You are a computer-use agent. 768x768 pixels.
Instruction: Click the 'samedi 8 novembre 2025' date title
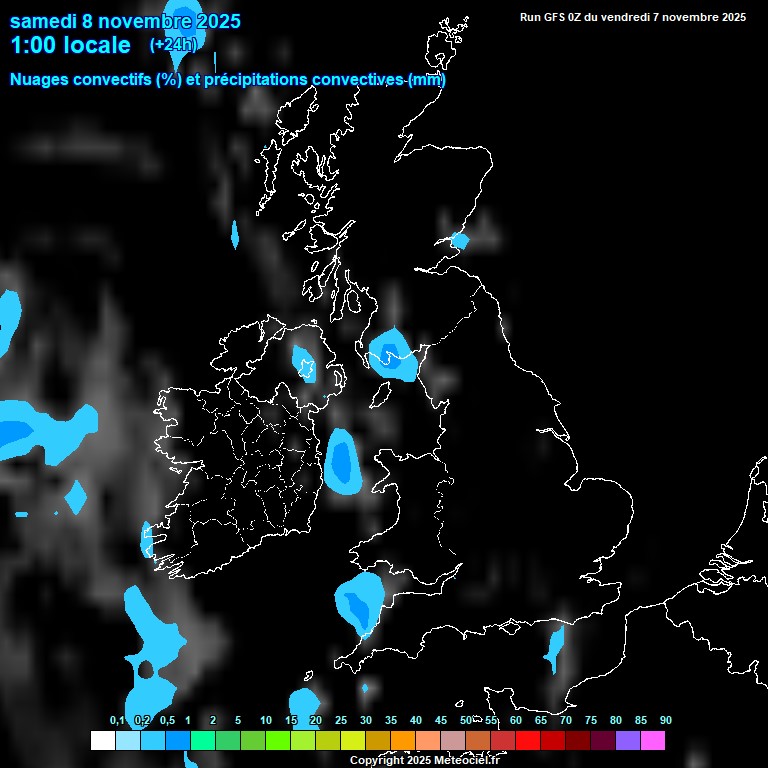click(x=125, y=21)
